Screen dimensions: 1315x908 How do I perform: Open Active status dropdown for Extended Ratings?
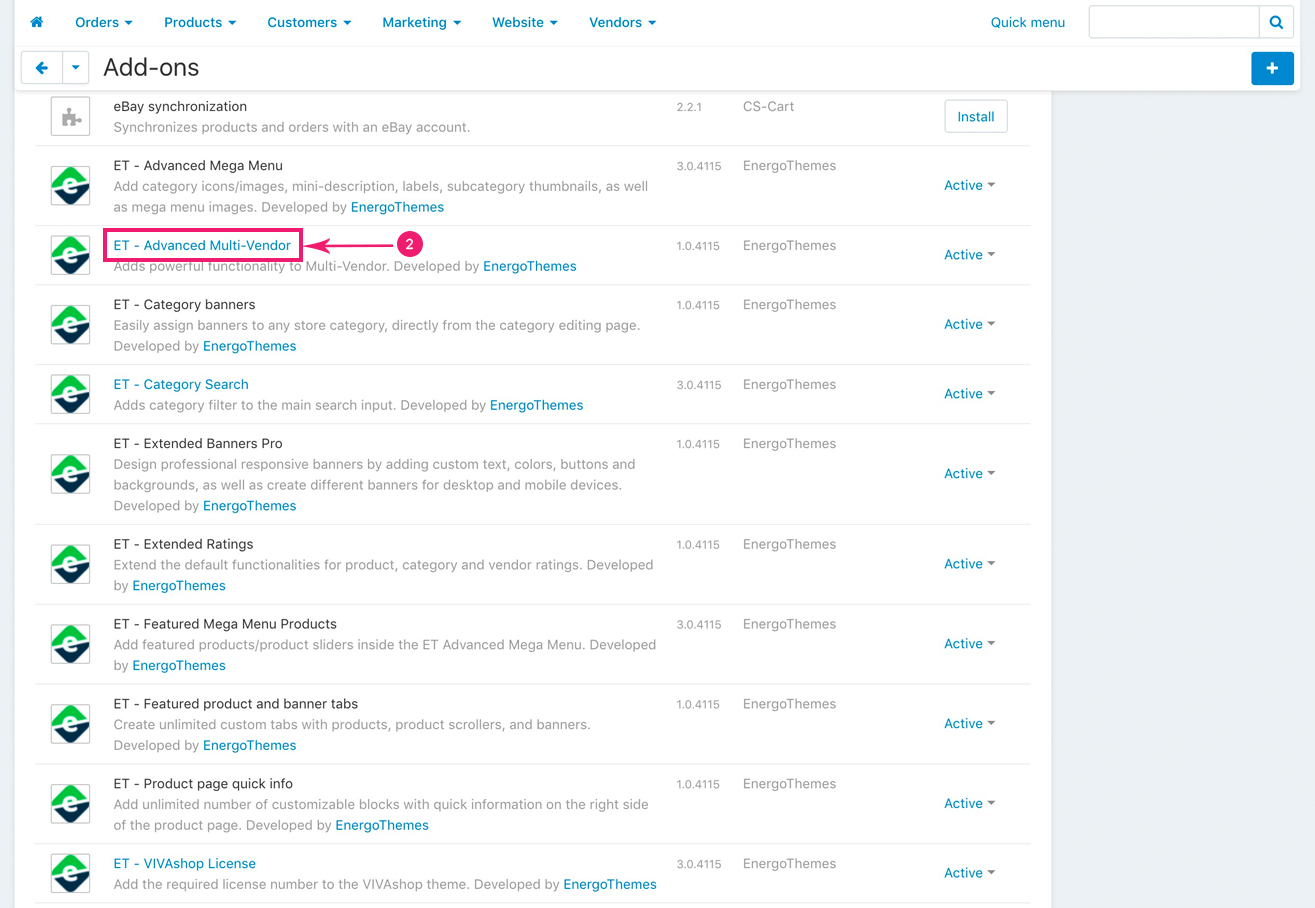coord(969,564)
